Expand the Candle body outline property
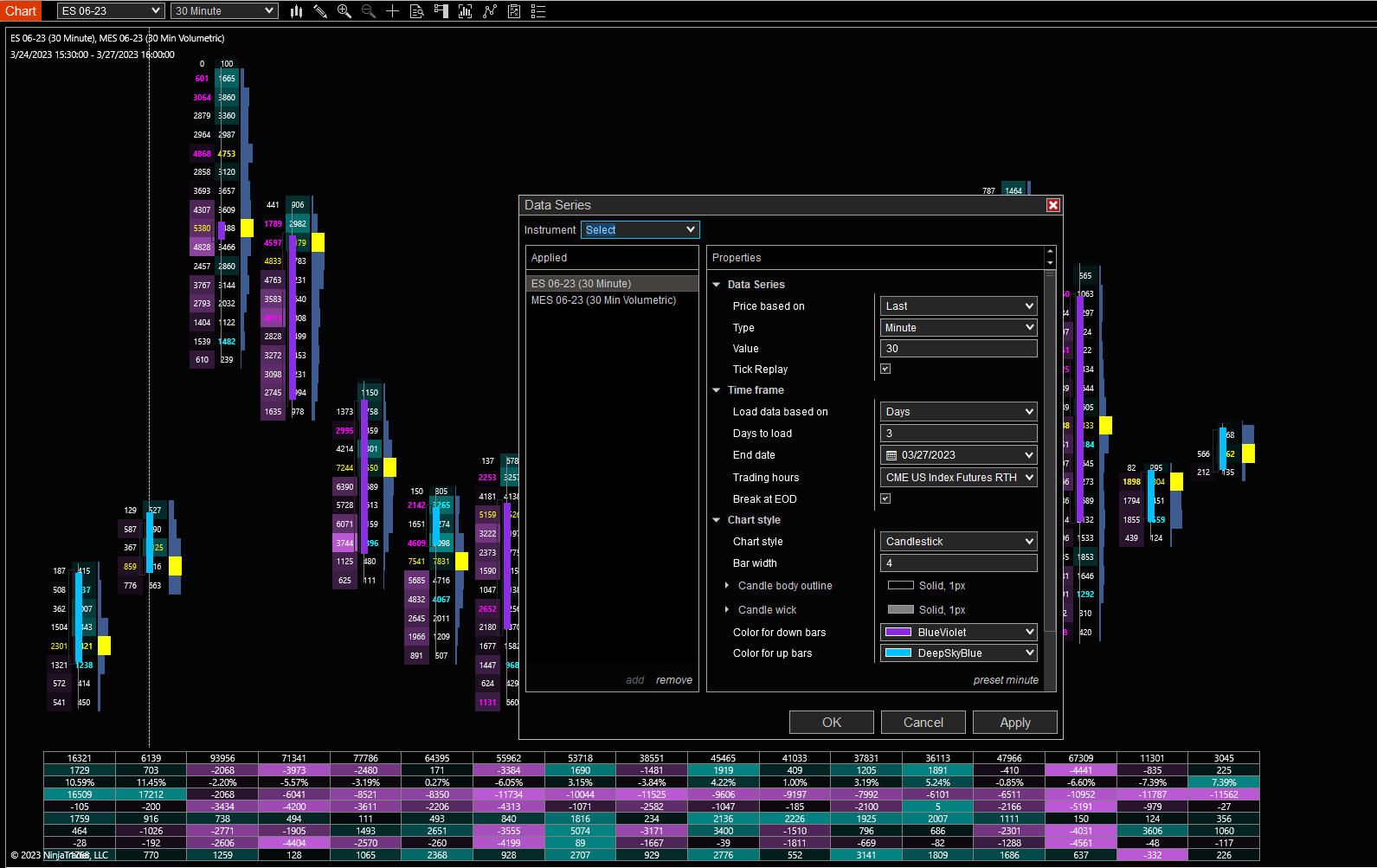This screenshot has width=1377, height=868. point(727,586)
